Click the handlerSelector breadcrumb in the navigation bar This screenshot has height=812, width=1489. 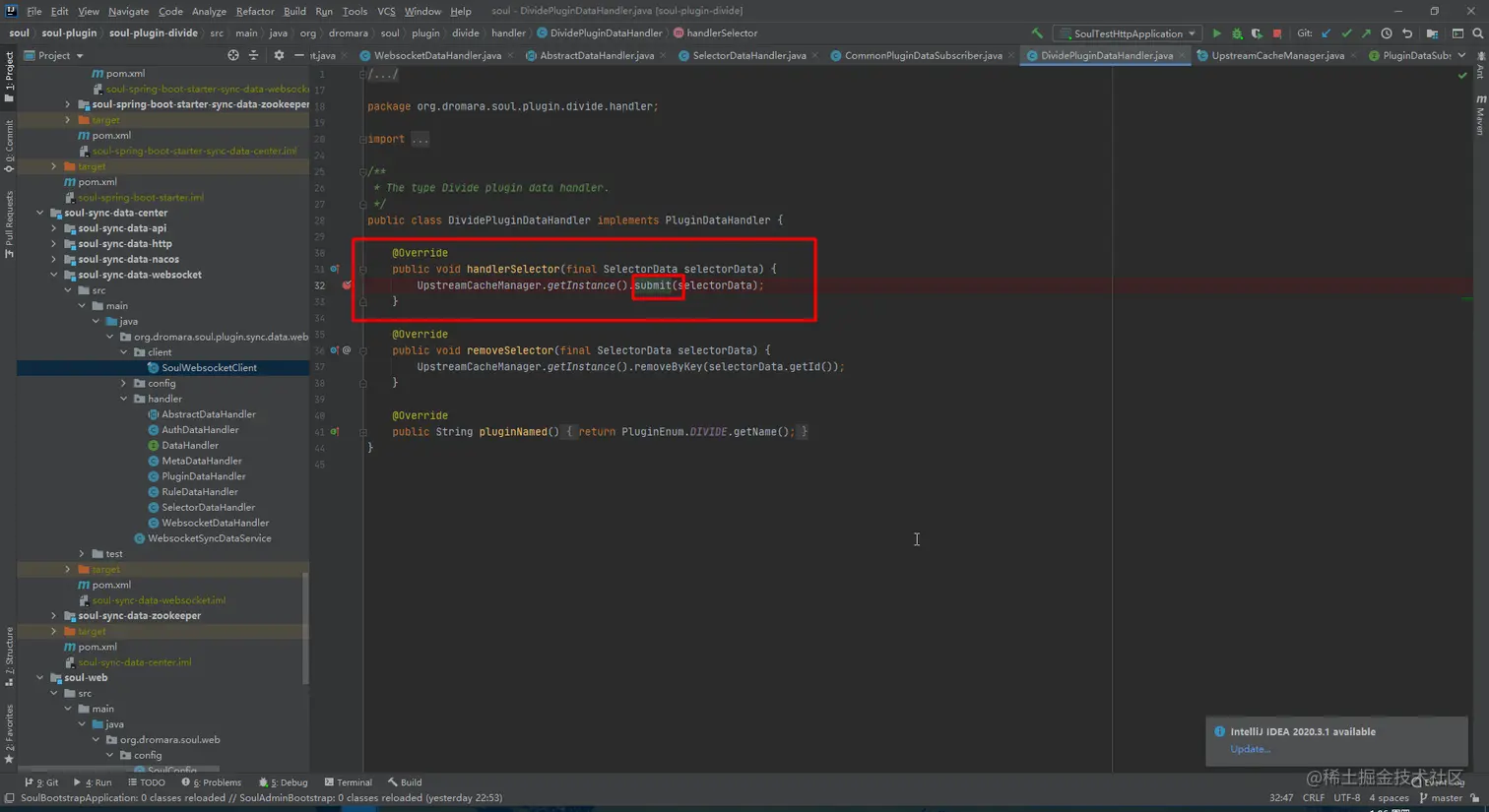[x=722, y=33]
